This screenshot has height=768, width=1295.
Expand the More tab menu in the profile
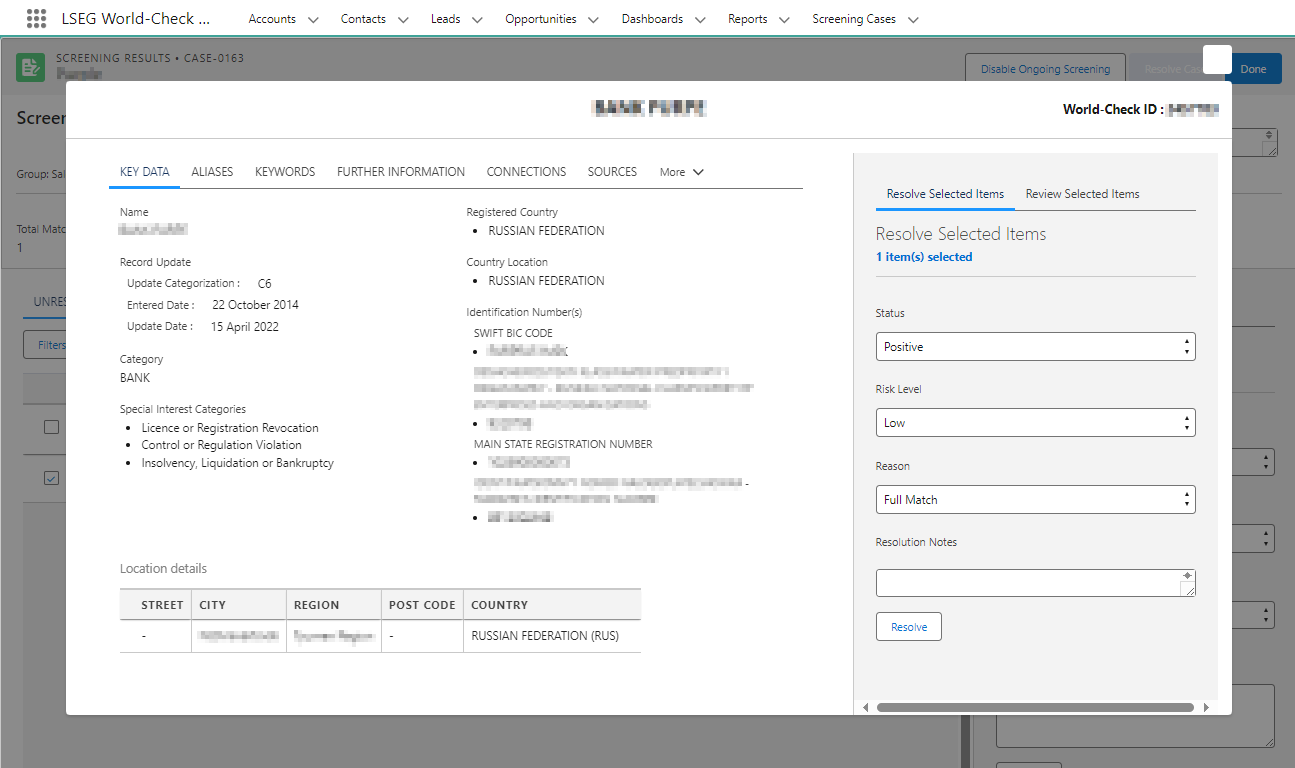coord(681,172)
